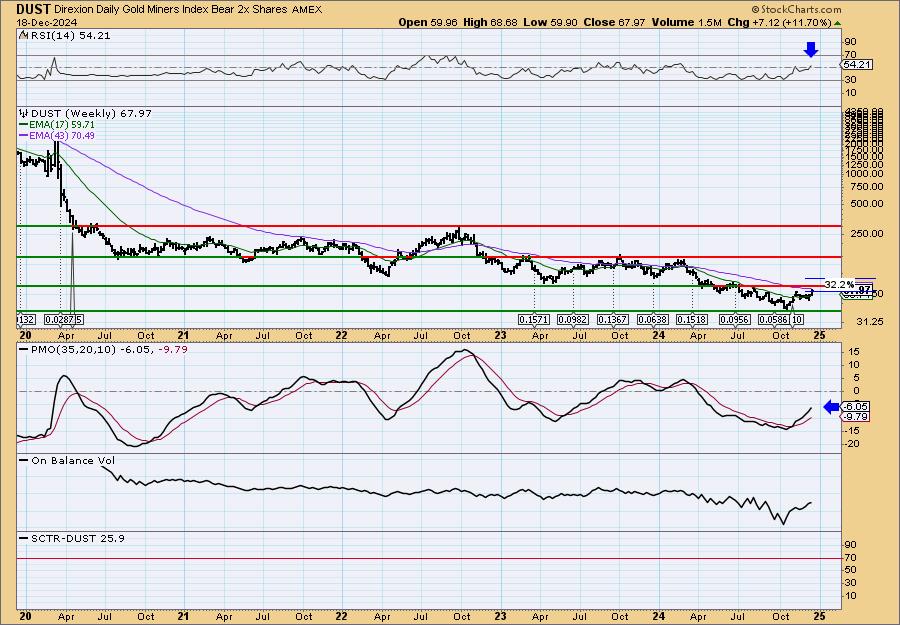Click the boxed -6.05 PMO value tag
This screenshot has width=900, height=625.
pos(854,406)
